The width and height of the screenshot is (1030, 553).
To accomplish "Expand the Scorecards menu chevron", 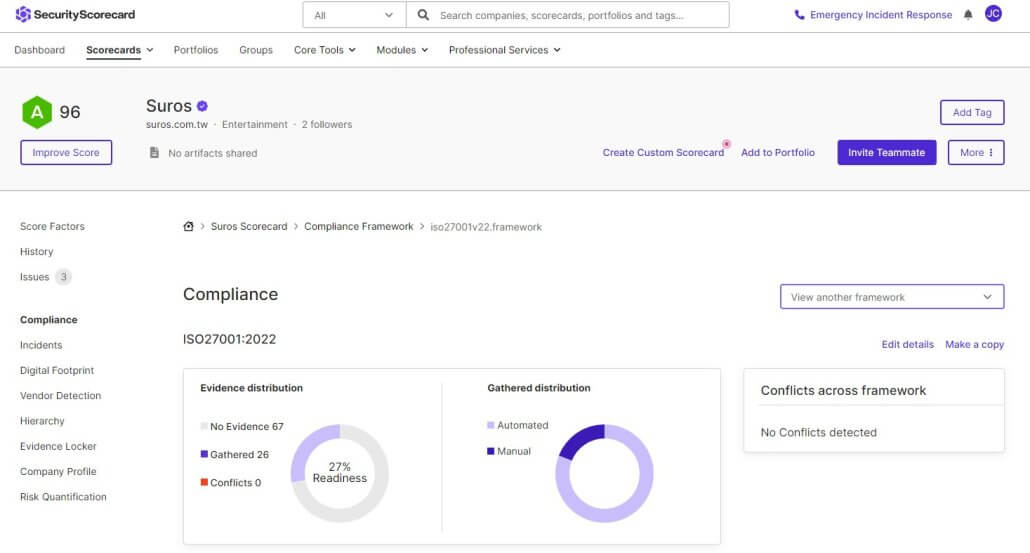I will [150, 50].
